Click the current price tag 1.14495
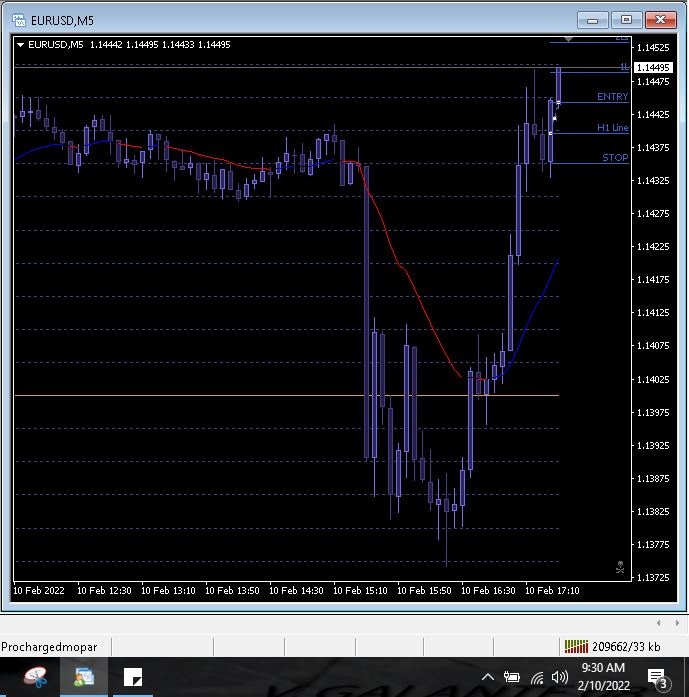689x697 pixels. tap(653, 68)
